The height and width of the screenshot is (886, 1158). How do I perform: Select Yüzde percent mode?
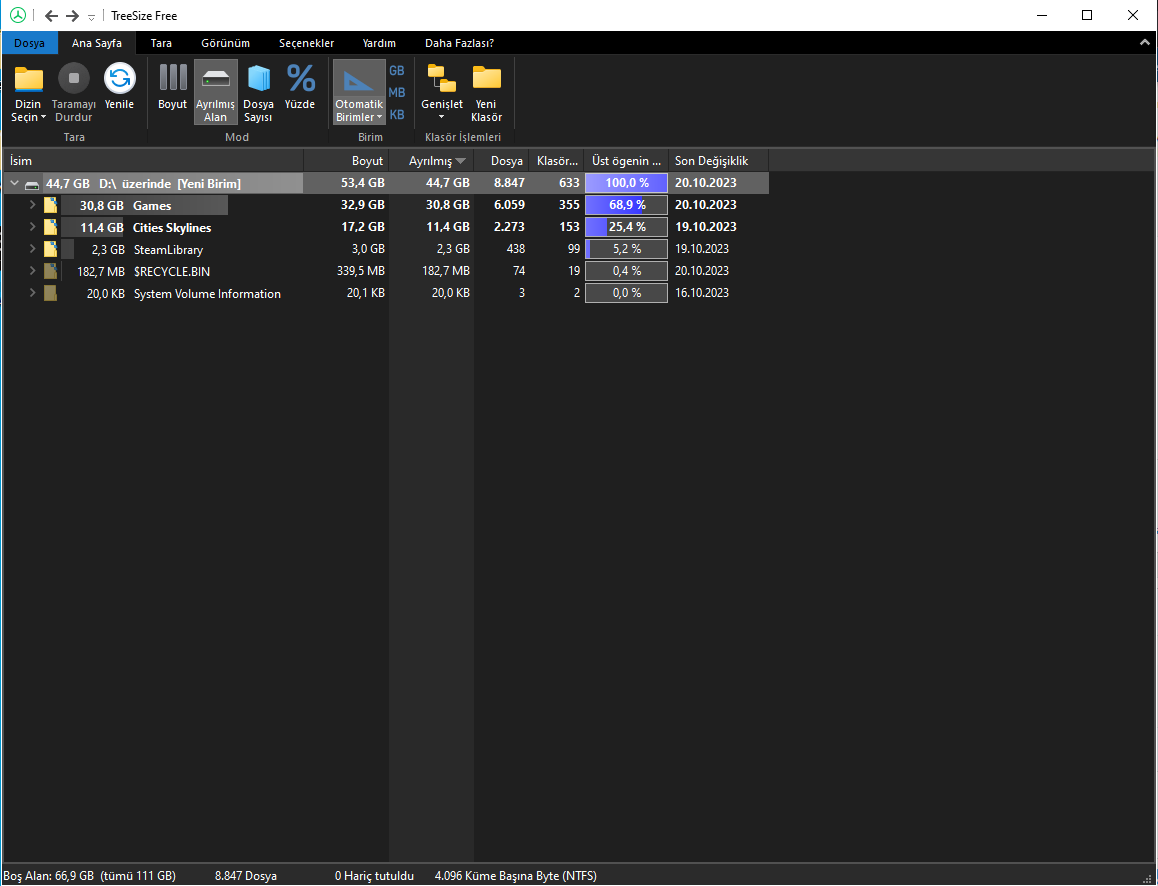point(300,89)
